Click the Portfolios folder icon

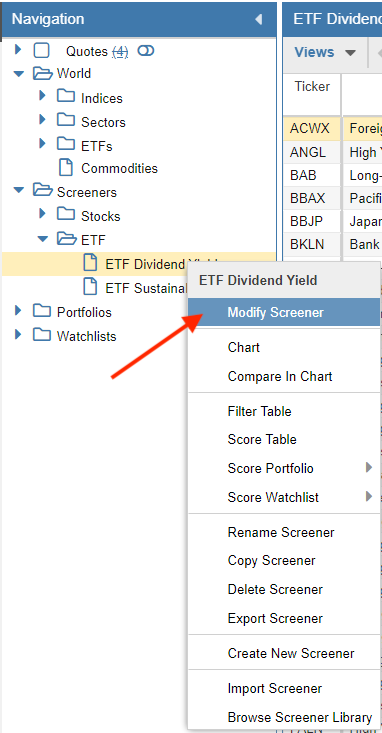pos(42,311)
